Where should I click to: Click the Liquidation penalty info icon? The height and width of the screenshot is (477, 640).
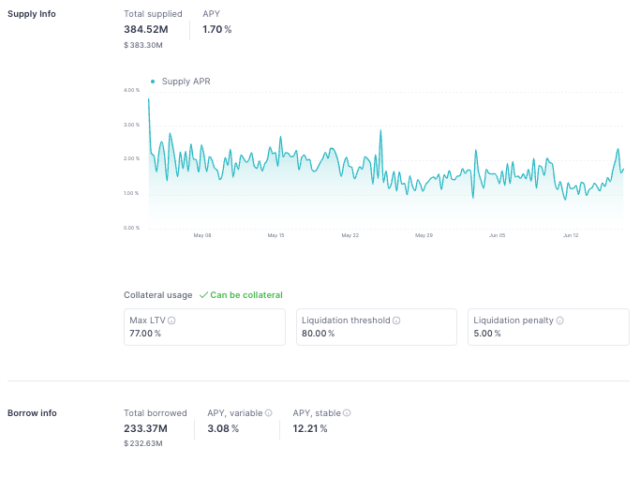click(560, 320)
